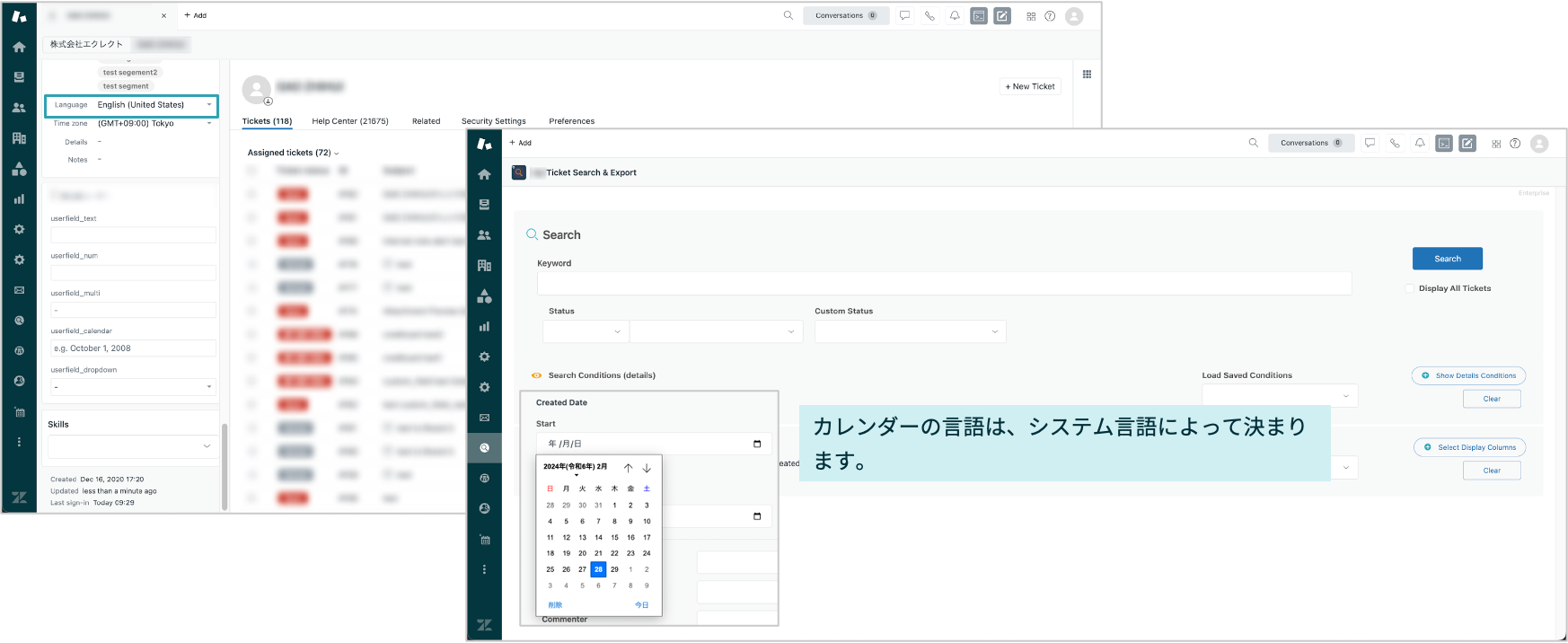This screenshot has width=1568, height=643.
Task: Click the blue Search button
Action: coord(1447,259)
